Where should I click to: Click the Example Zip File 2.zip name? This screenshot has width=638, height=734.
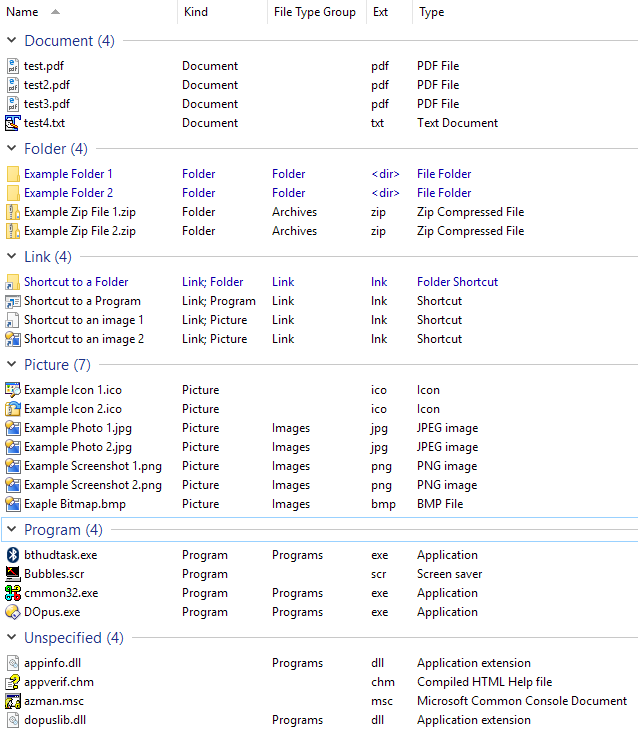(80, 231)
